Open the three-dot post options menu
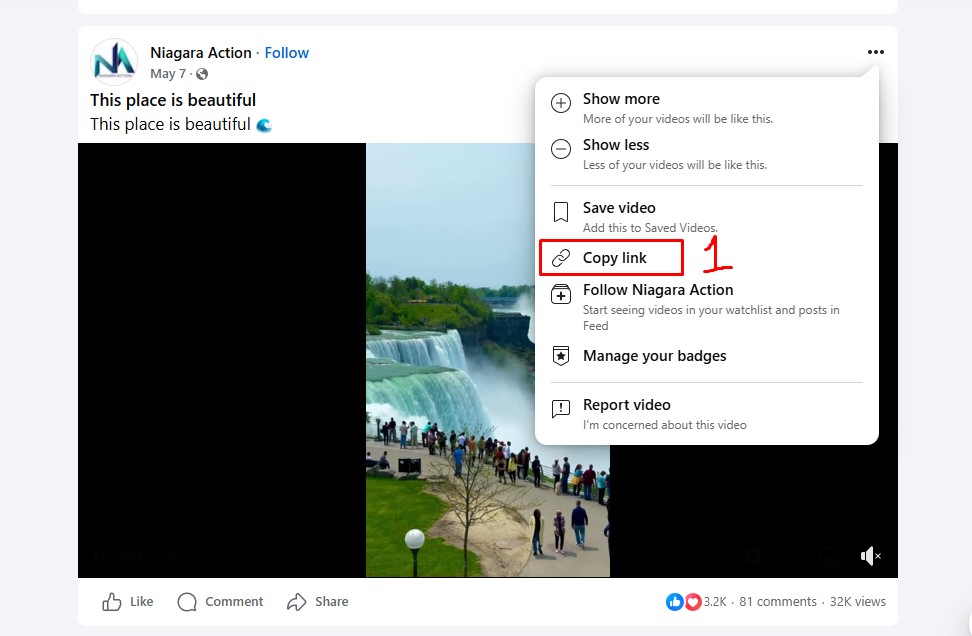Image resolution: width=972 pixels, height=636 pixels. 875,52
